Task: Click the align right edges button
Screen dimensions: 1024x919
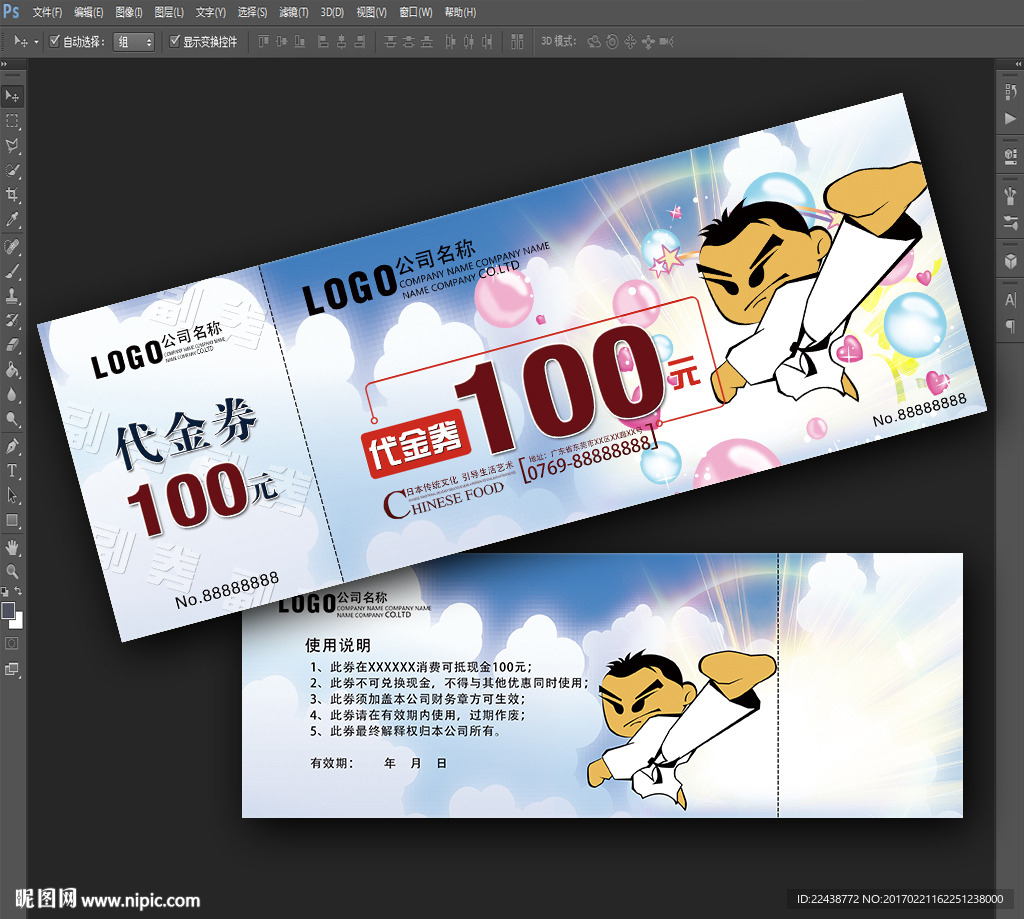Action: coord(359,42)
